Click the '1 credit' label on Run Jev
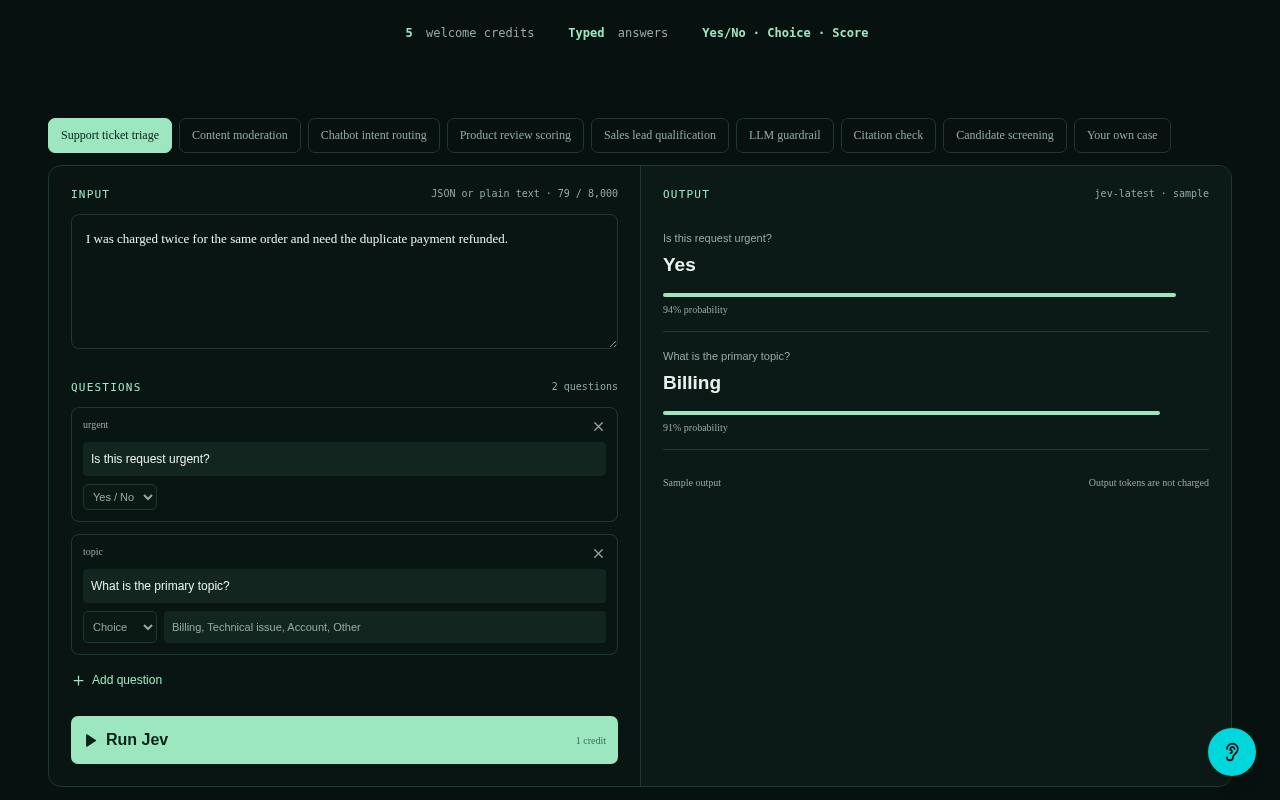Image resolution: width=1280 pixels, height=800 pixels. pos(591,741)
